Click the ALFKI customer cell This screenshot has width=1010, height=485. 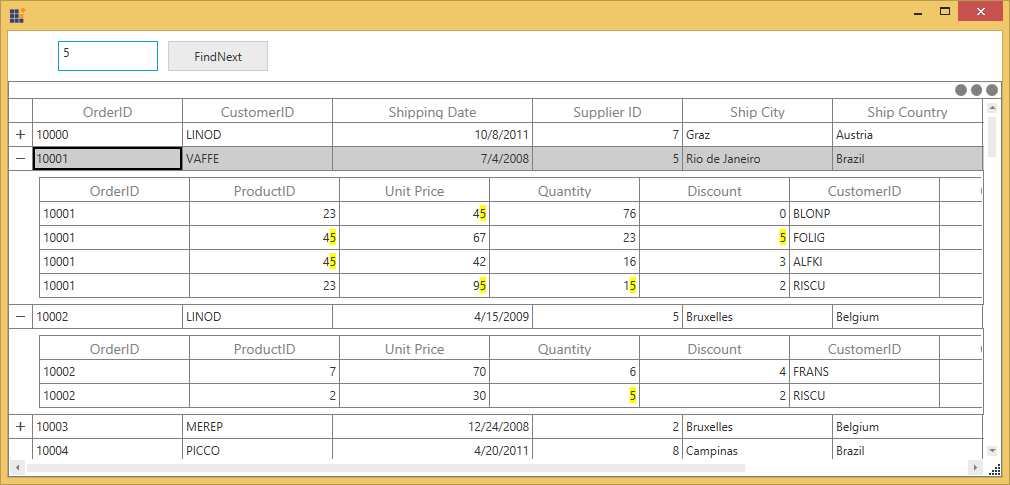click(864, 262)
